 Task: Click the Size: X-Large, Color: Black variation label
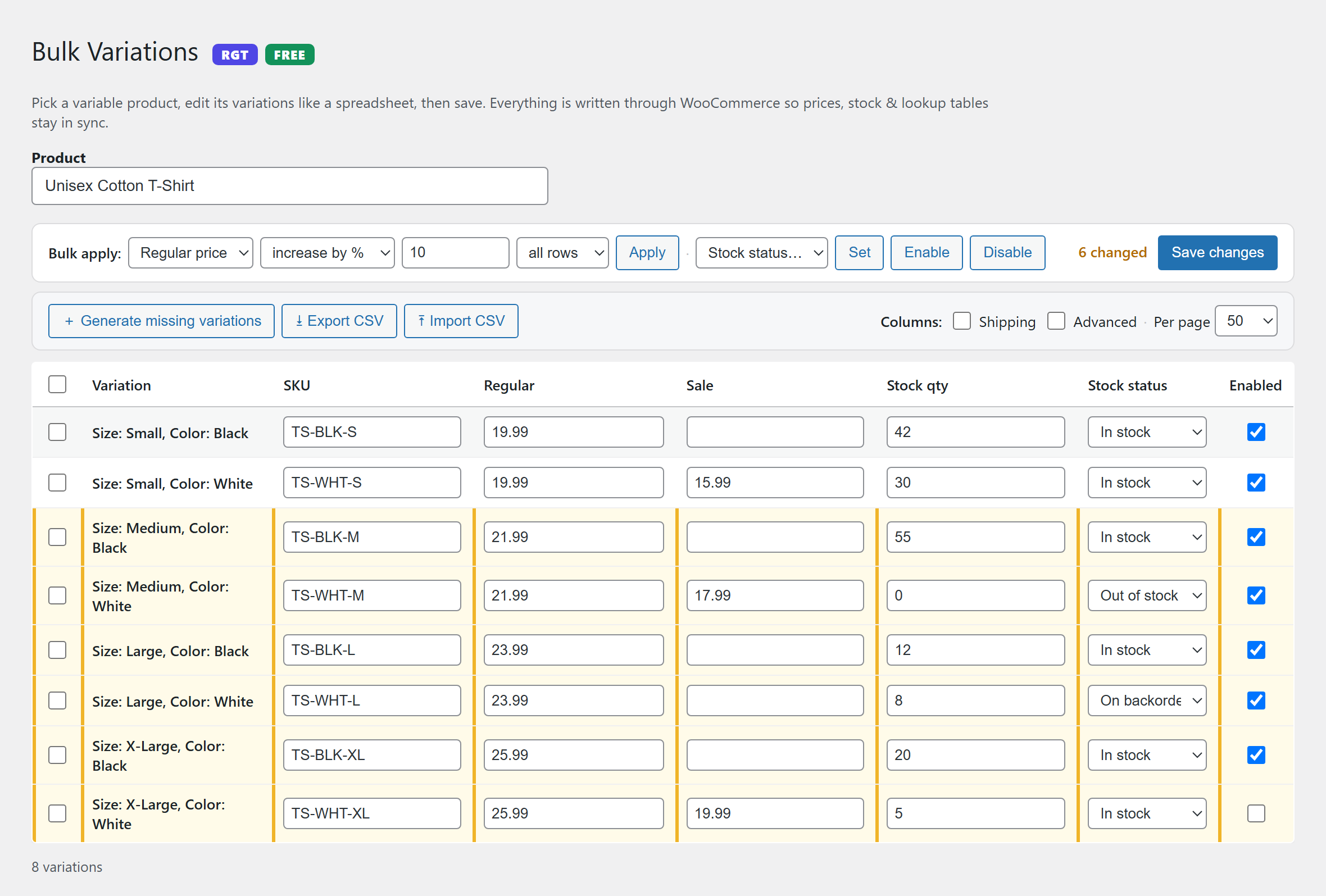coord(158,756)
